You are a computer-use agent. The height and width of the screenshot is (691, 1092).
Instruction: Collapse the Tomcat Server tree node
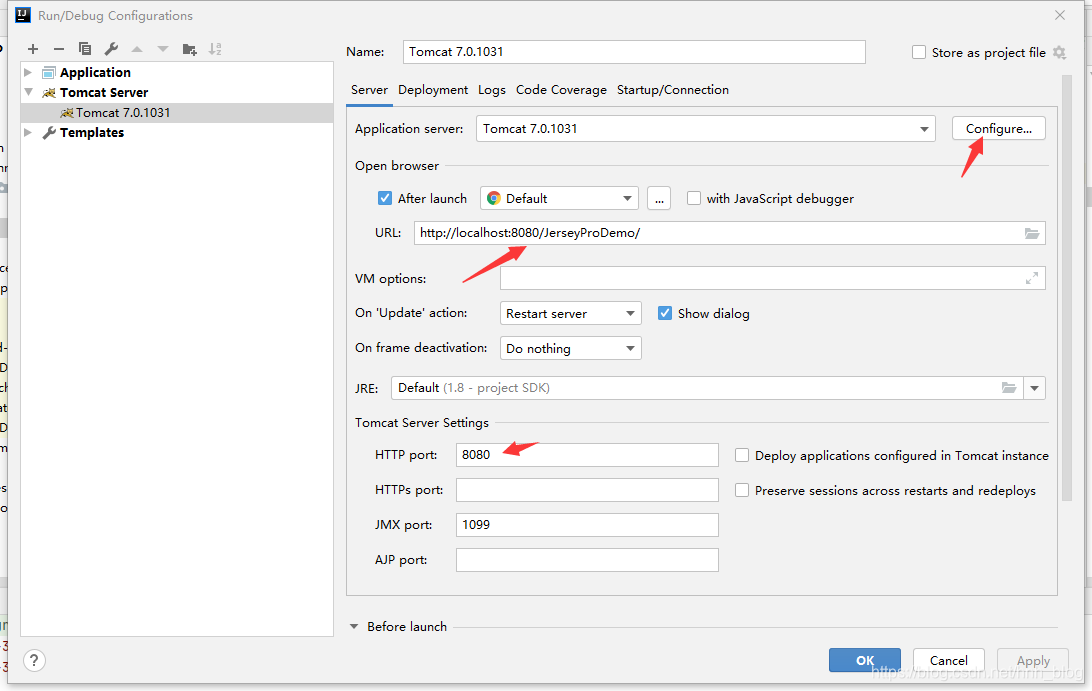click(29, 92)
